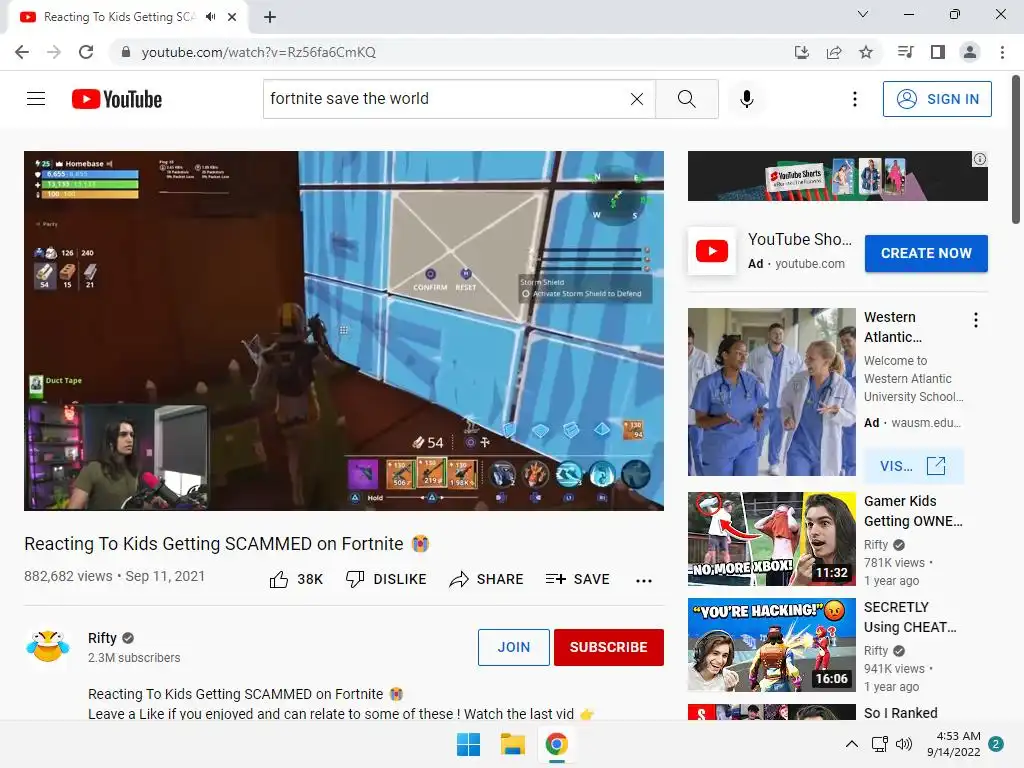1024x768 pixels.
Task: Open media controls in Chrome toolbar
Action: (x=905, y=52)
